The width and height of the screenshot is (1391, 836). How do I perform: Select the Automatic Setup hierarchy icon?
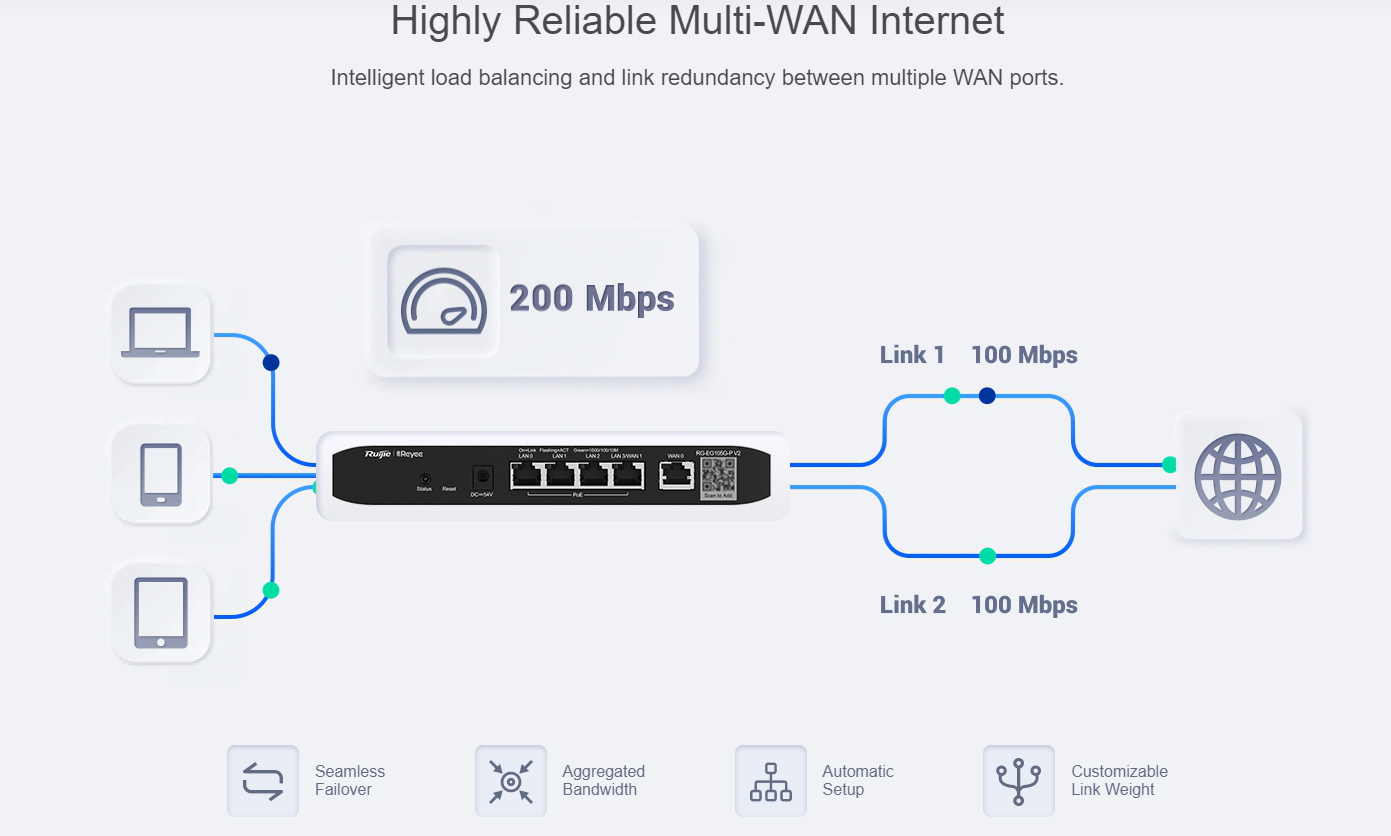770,781
